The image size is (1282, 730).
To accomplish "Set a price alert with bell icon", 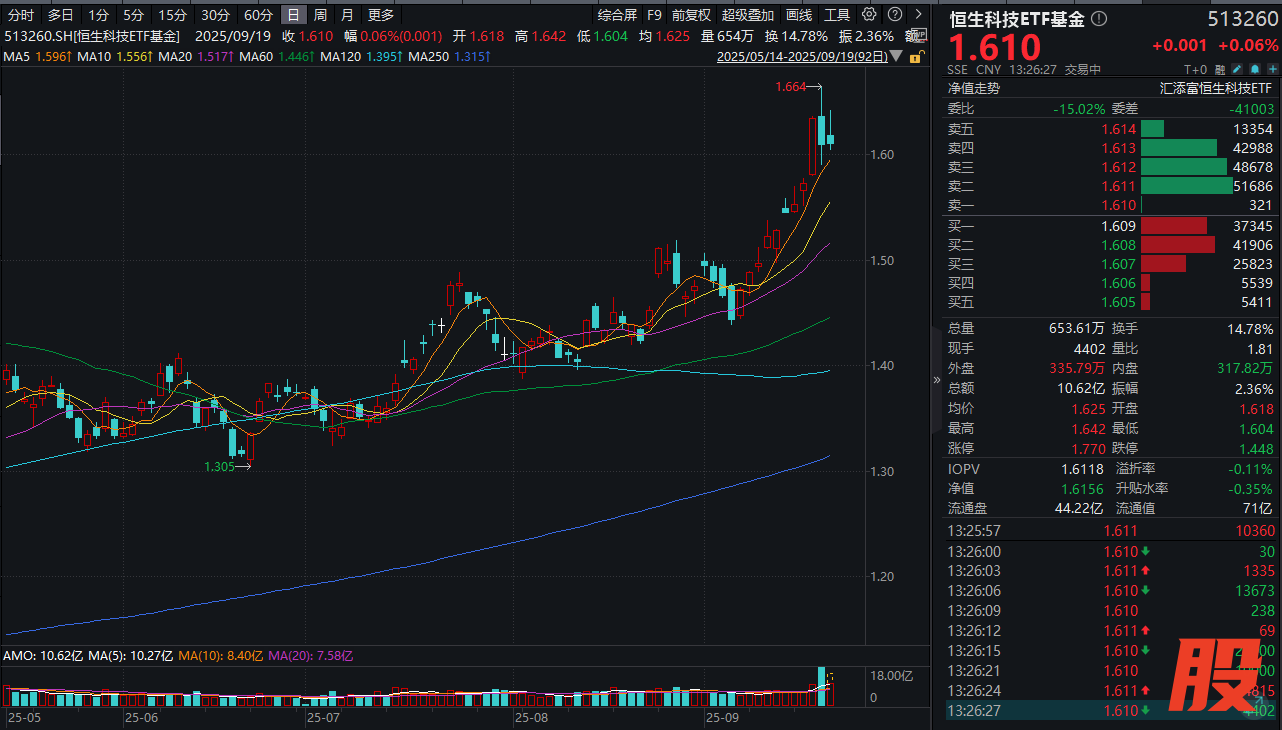I will [x=1253, y=70].
